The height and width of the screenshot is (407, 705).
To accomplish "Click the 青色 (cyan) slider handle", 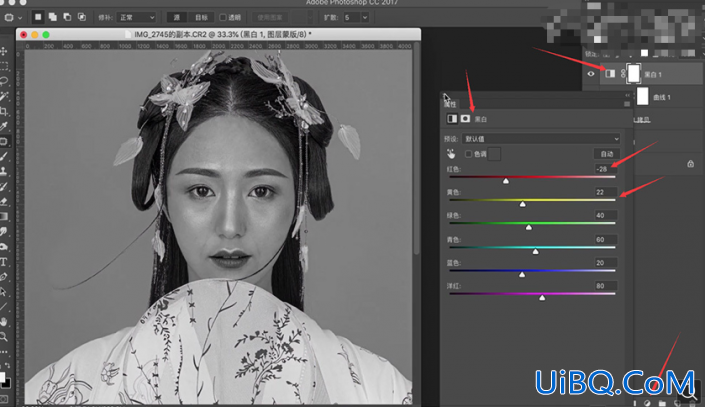I will click(535, 252).
